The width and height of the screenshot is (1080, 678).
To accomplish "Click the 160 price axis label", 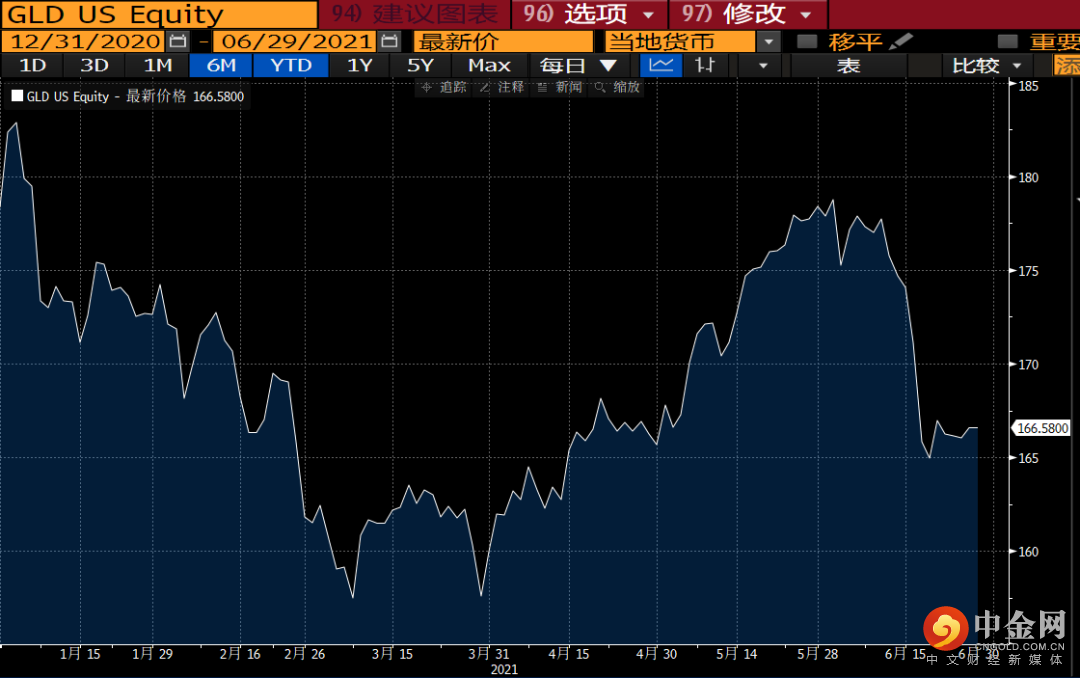I will 1028,551.
